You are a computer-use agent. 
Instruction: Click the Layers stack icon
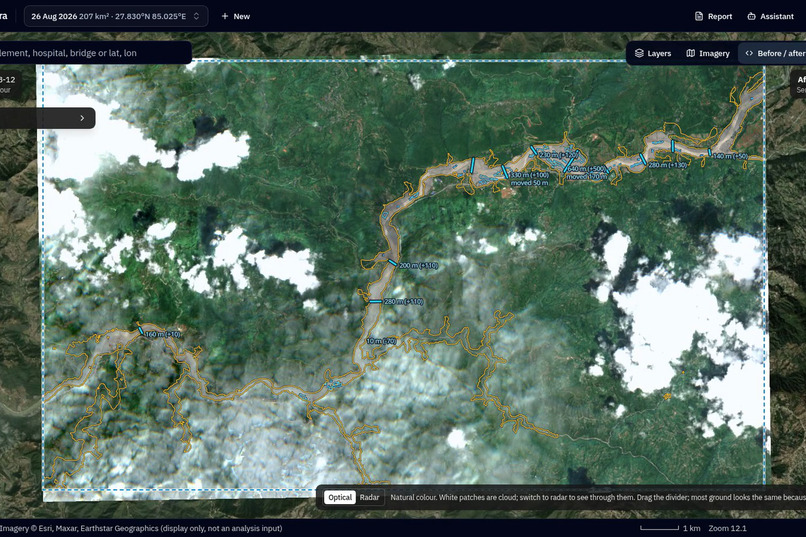point(639,53)
